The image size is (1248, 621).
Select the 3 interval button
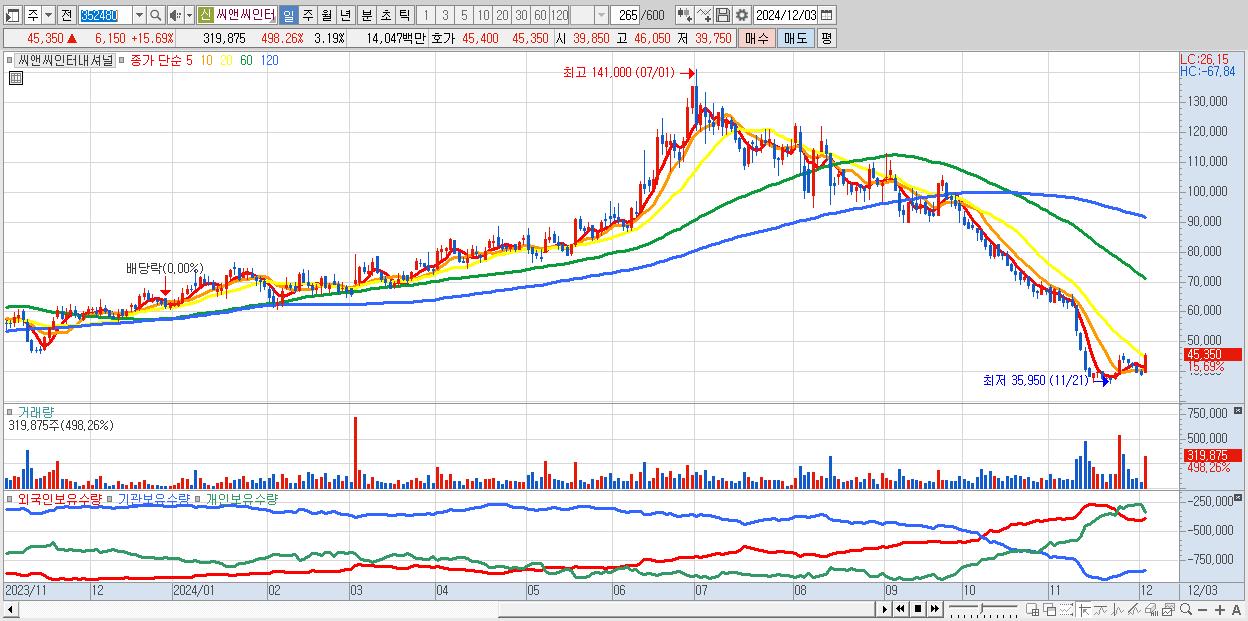[445, 16]
